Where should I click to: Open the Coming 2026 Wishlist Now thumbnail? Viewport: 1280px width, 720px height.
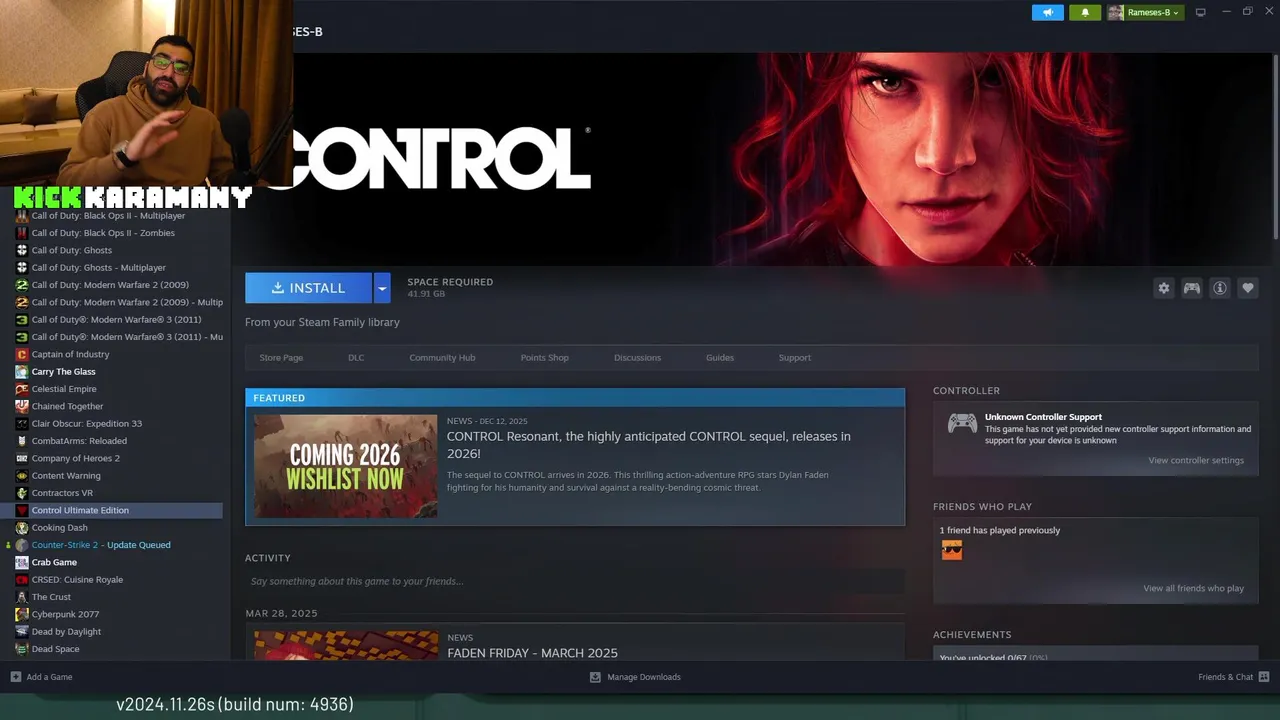[345, 466]
